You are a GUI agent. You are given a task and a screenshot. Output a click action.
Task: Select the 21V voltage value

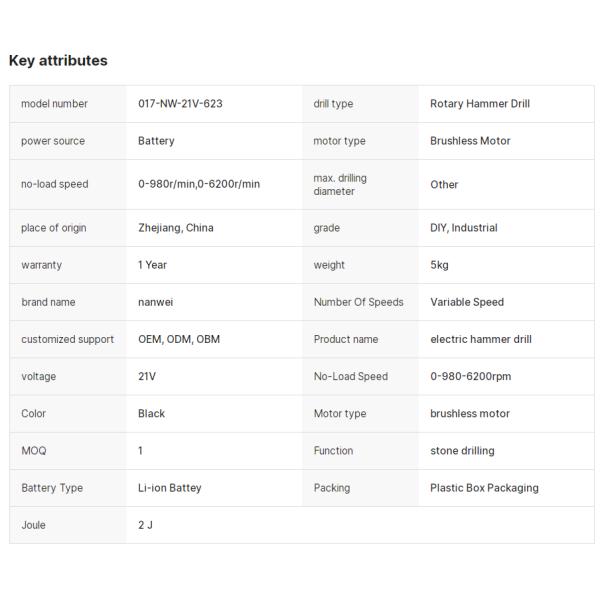pyautogui.click(x=147, y=377)
